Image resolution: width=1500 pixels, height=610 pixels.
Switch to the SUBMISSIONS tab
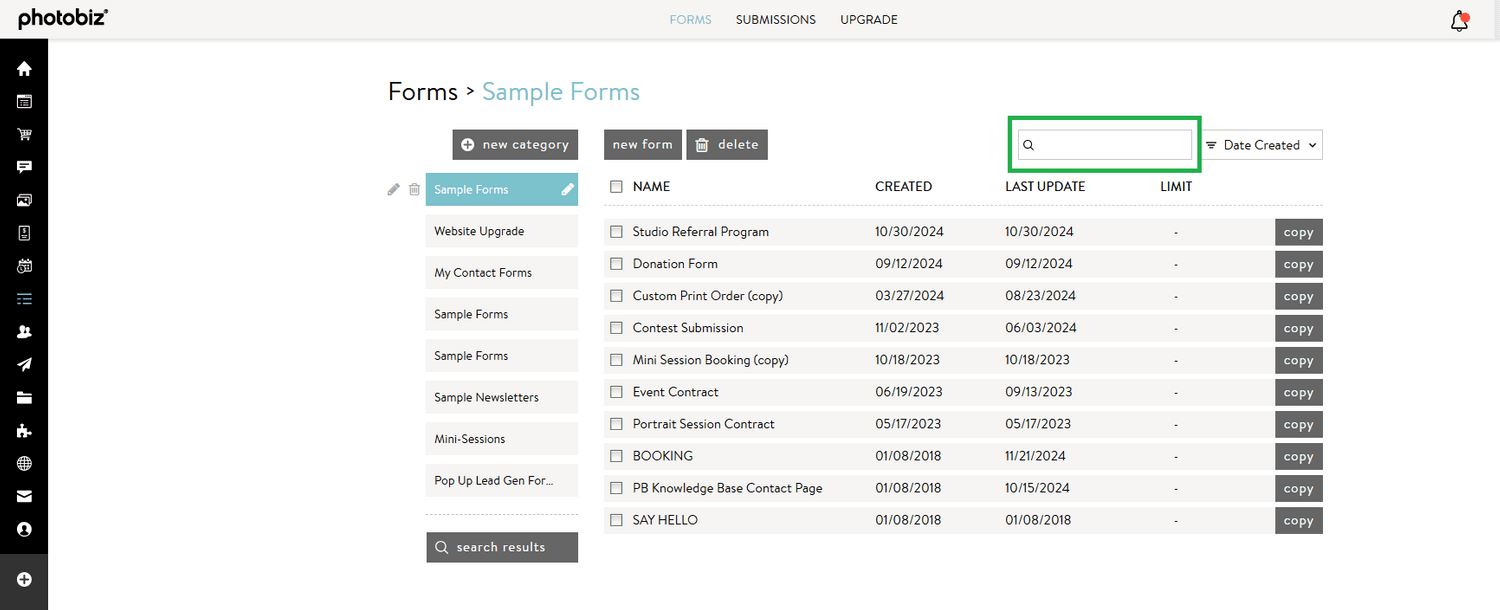775,19
